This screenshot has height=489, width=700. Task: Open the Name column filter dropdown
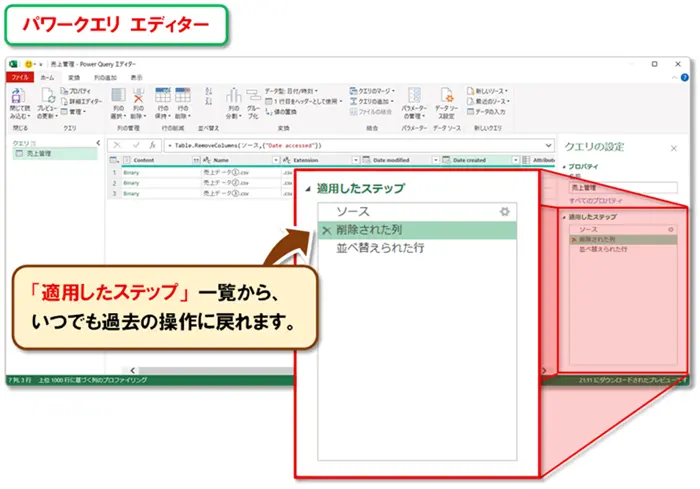276,160
